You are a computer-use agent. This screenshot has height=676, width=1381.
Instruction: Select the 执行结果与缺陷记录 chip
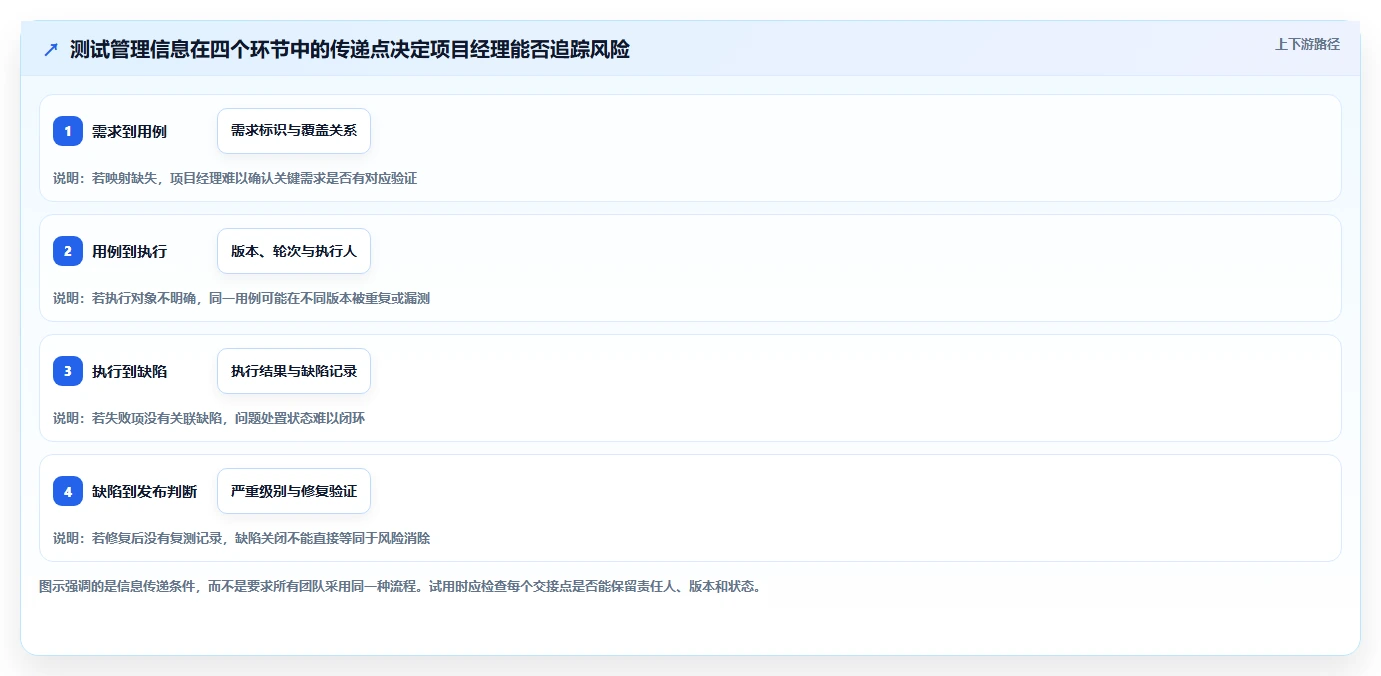point(294,371)
